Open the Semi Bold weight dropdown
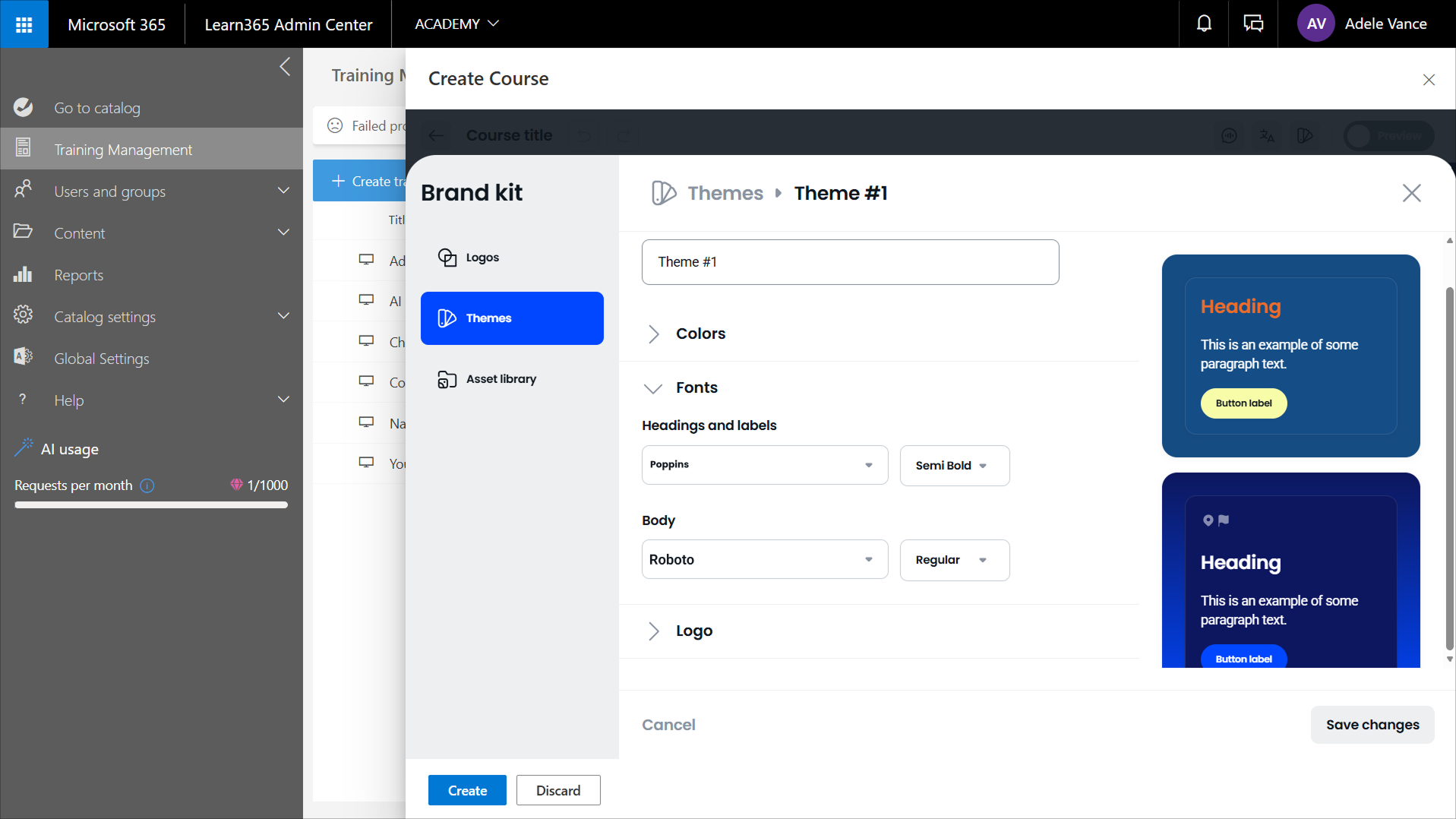 tap(954, 465)
